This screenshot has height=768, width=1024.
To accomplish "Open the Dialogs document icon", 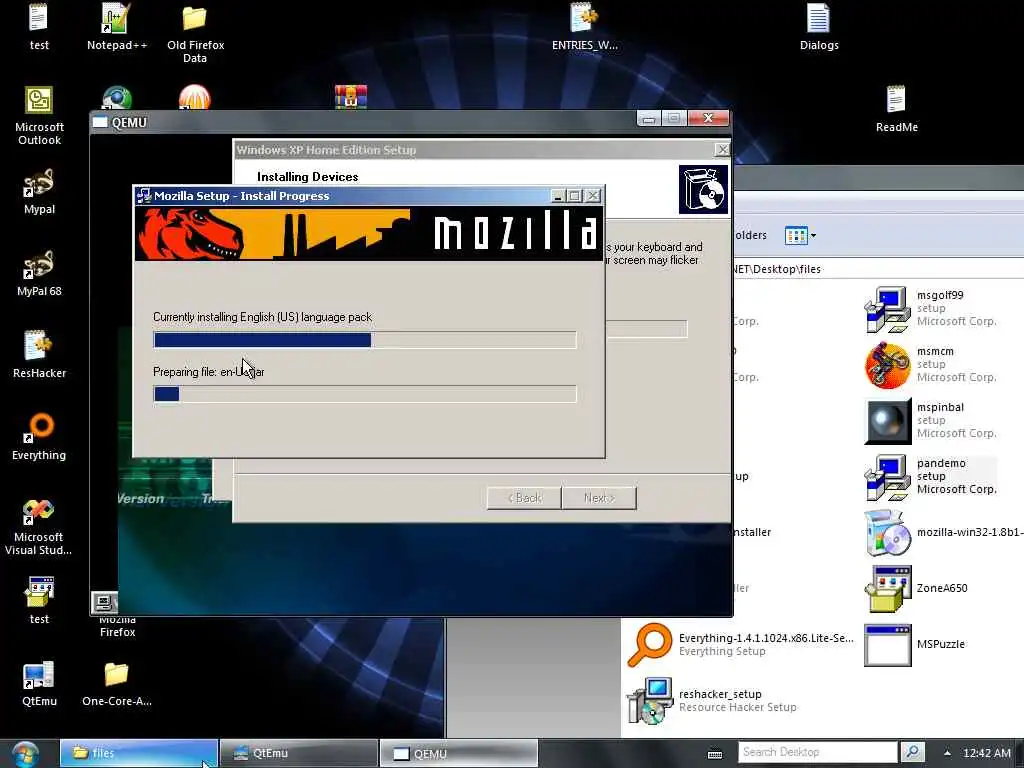I will click(x=818, y=26).
